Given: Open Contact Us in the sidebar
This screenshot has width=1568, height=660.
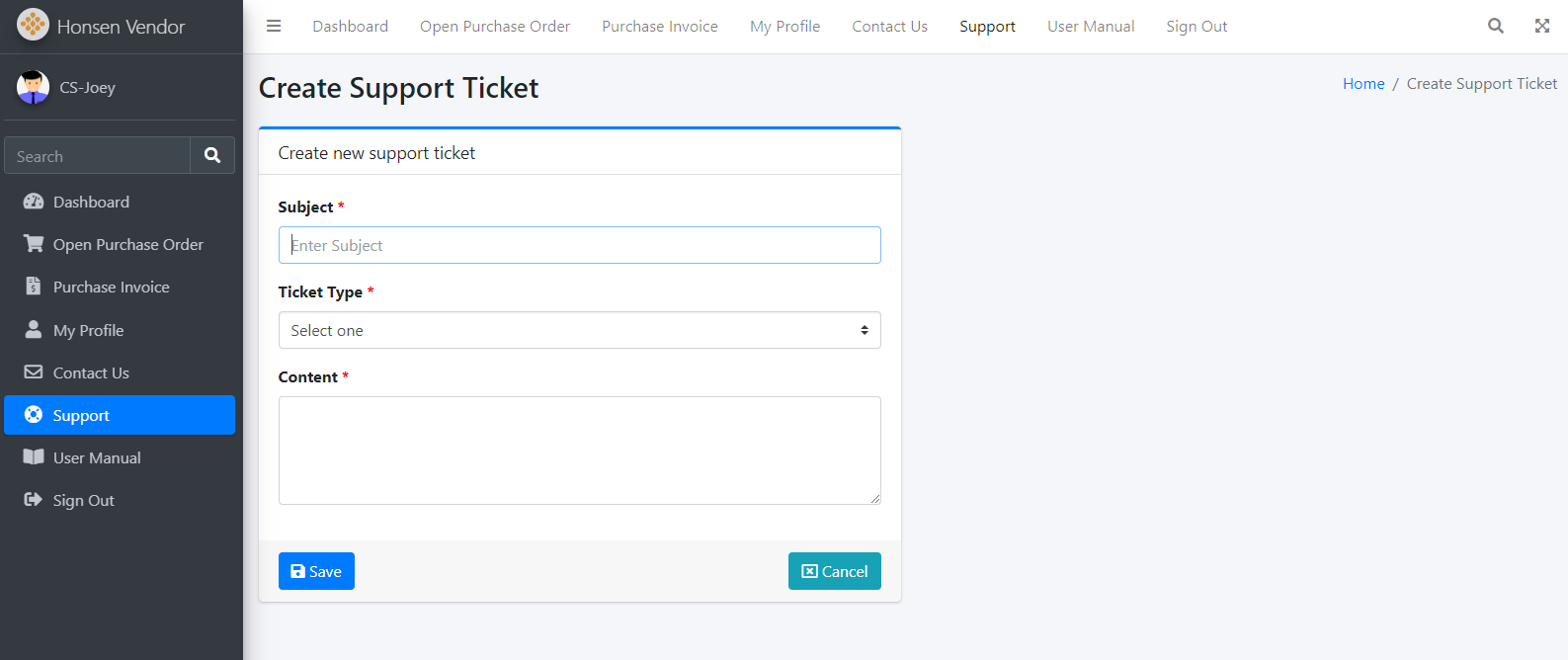Looking at the screenshot, I should pyautogui.click(x=91, y=372).
